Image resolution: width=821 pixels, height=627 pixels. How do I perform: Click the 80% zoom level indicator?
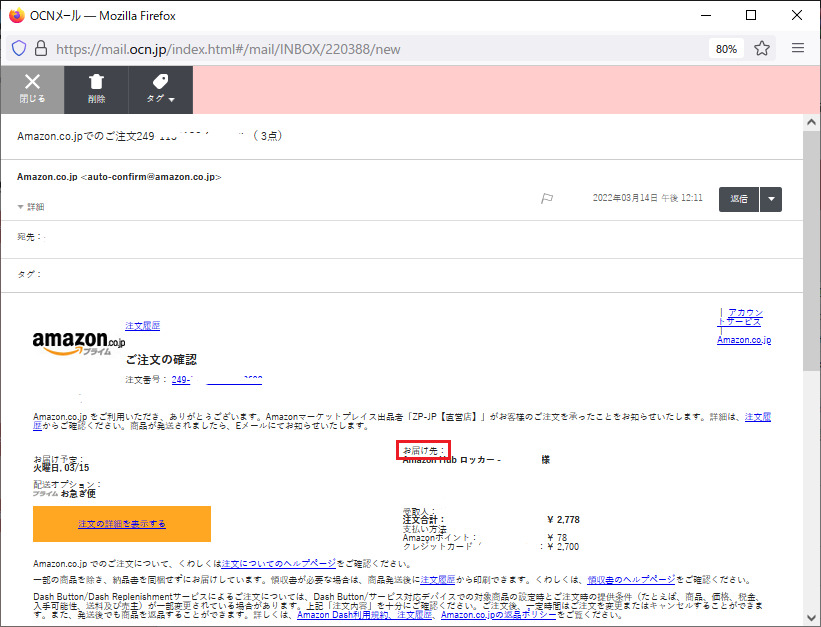(x=726, y=48)
